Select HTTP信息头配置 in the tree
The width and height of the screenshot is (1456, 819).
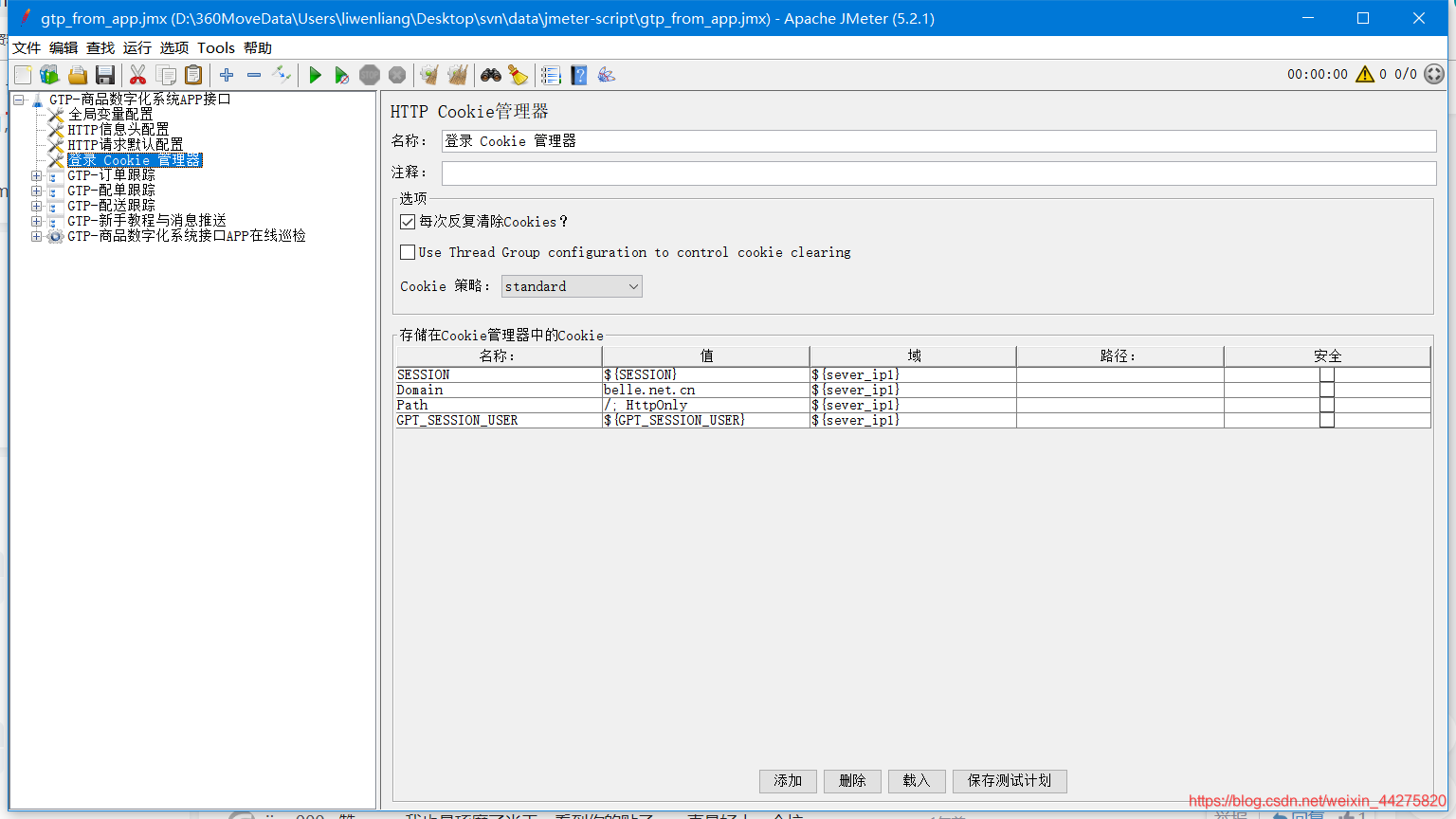click(x=118, y=129)
